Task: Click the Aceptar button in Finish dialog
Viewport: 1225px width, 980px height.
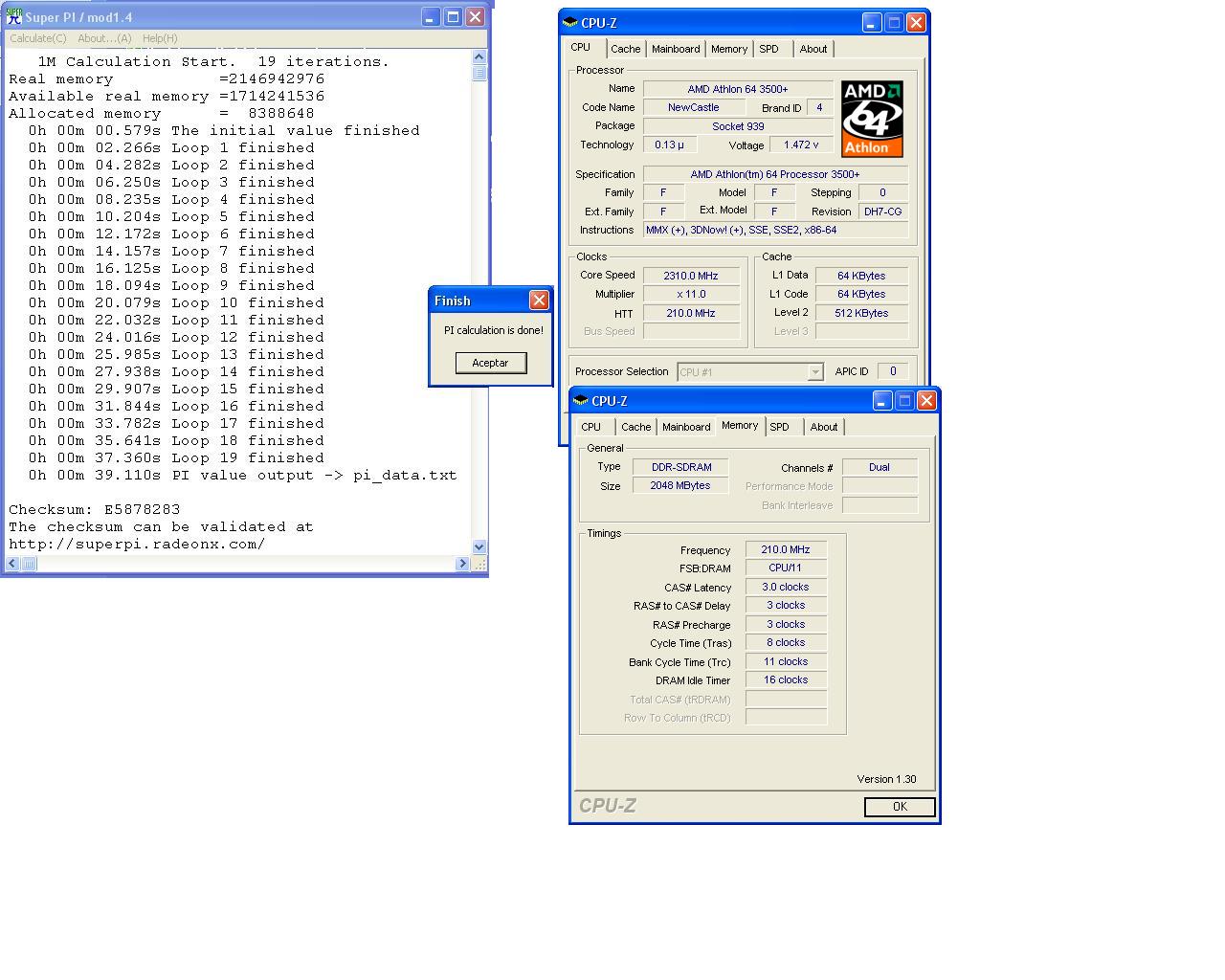Action: tap(490, 363)
